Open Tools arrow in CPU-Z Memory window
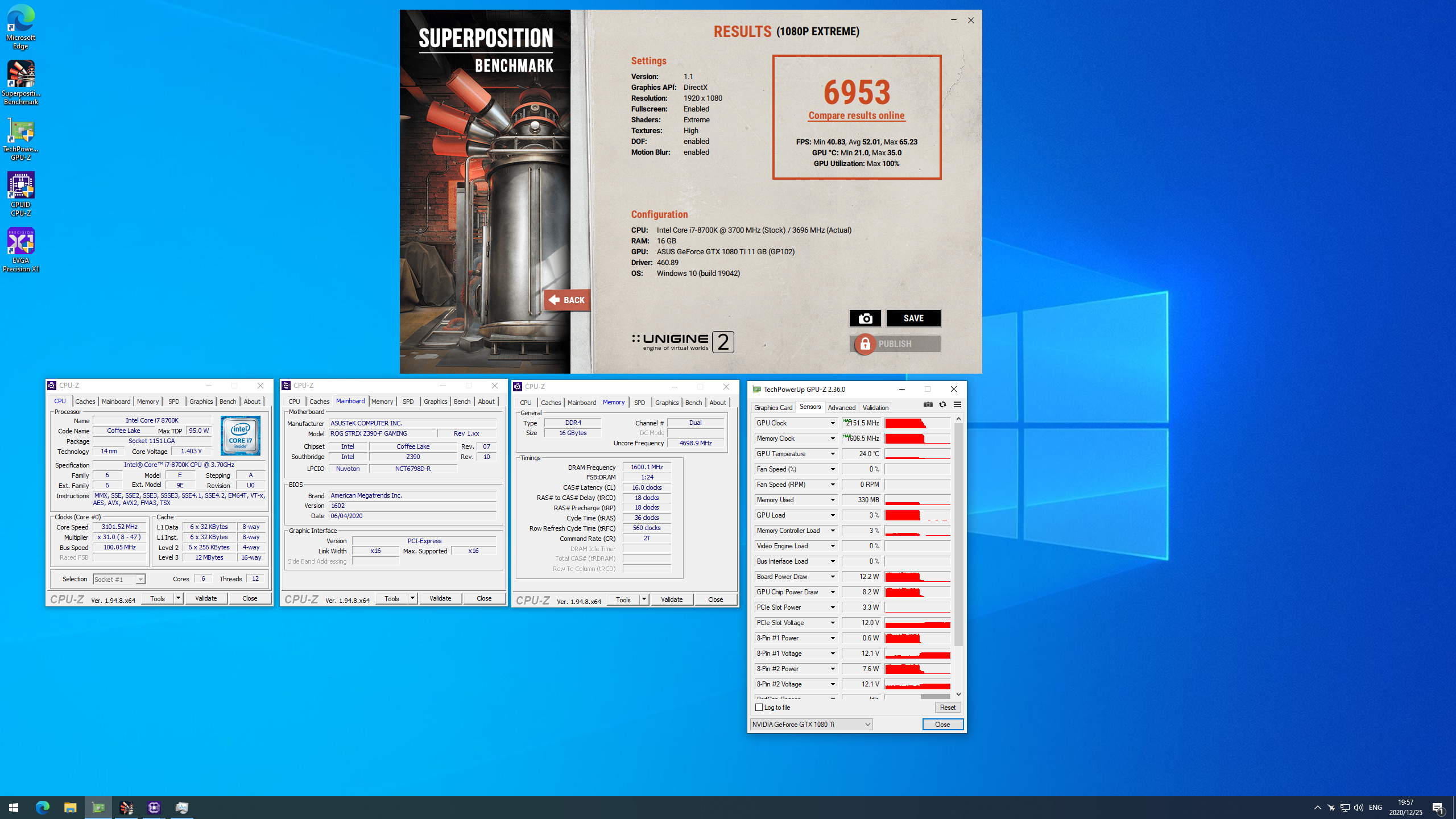 click(644, 599)
